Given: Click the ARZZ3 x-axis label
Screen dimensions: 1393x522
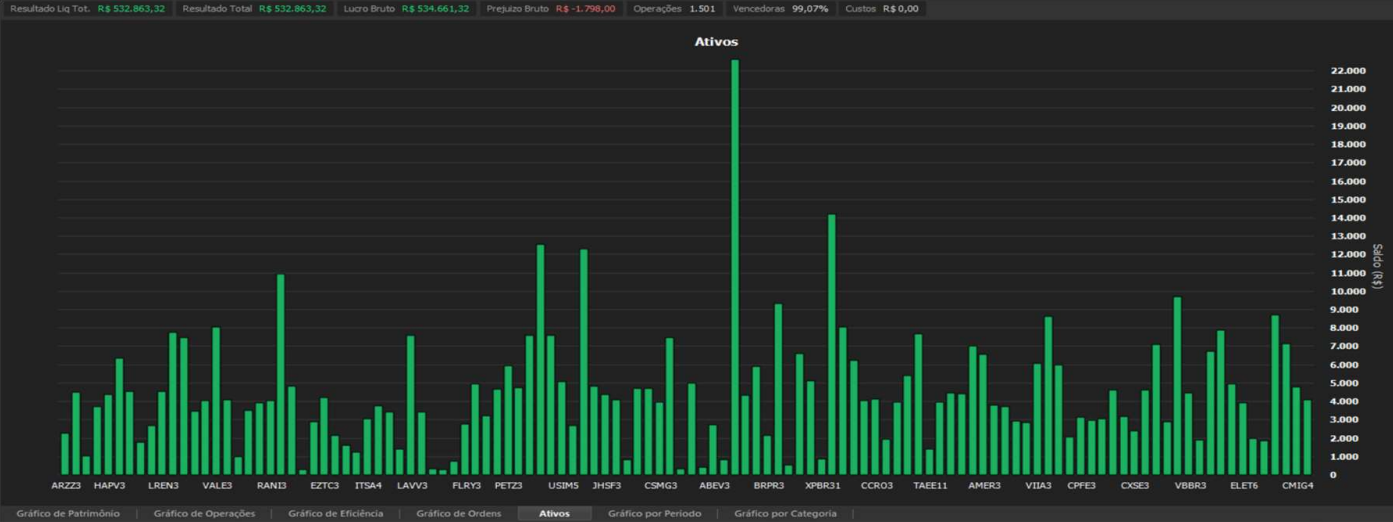Looking at the screenshot, I should [x=66, y=486].
